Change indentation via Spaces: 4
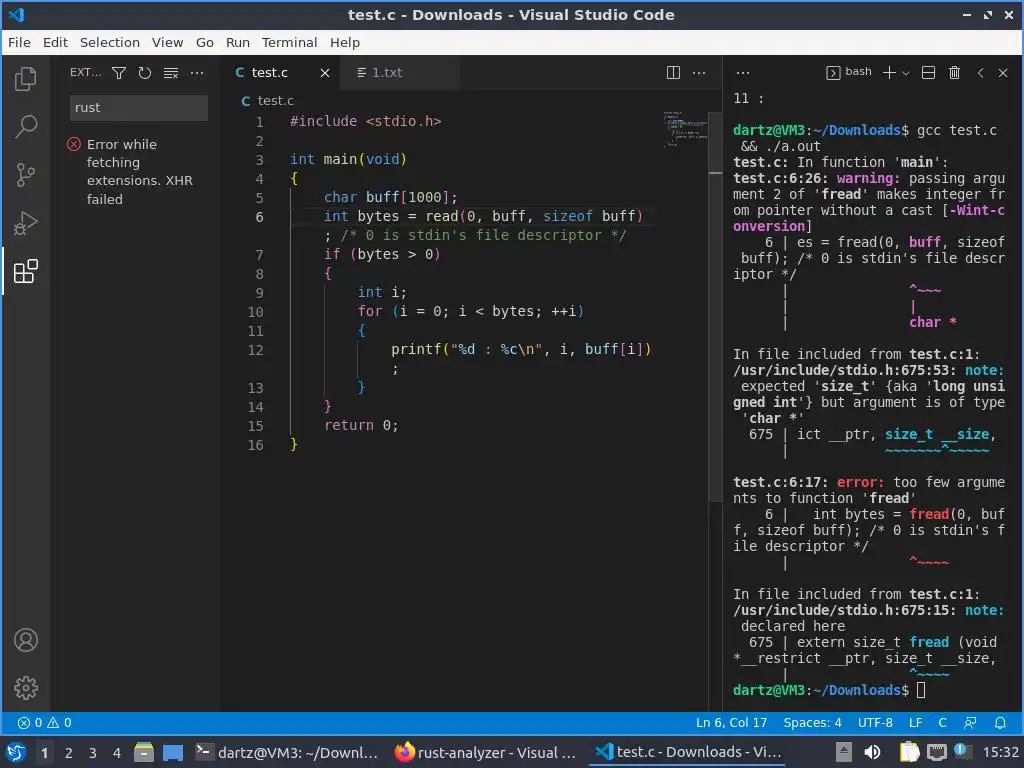The image size is (1024, 768). coord(812,722)
